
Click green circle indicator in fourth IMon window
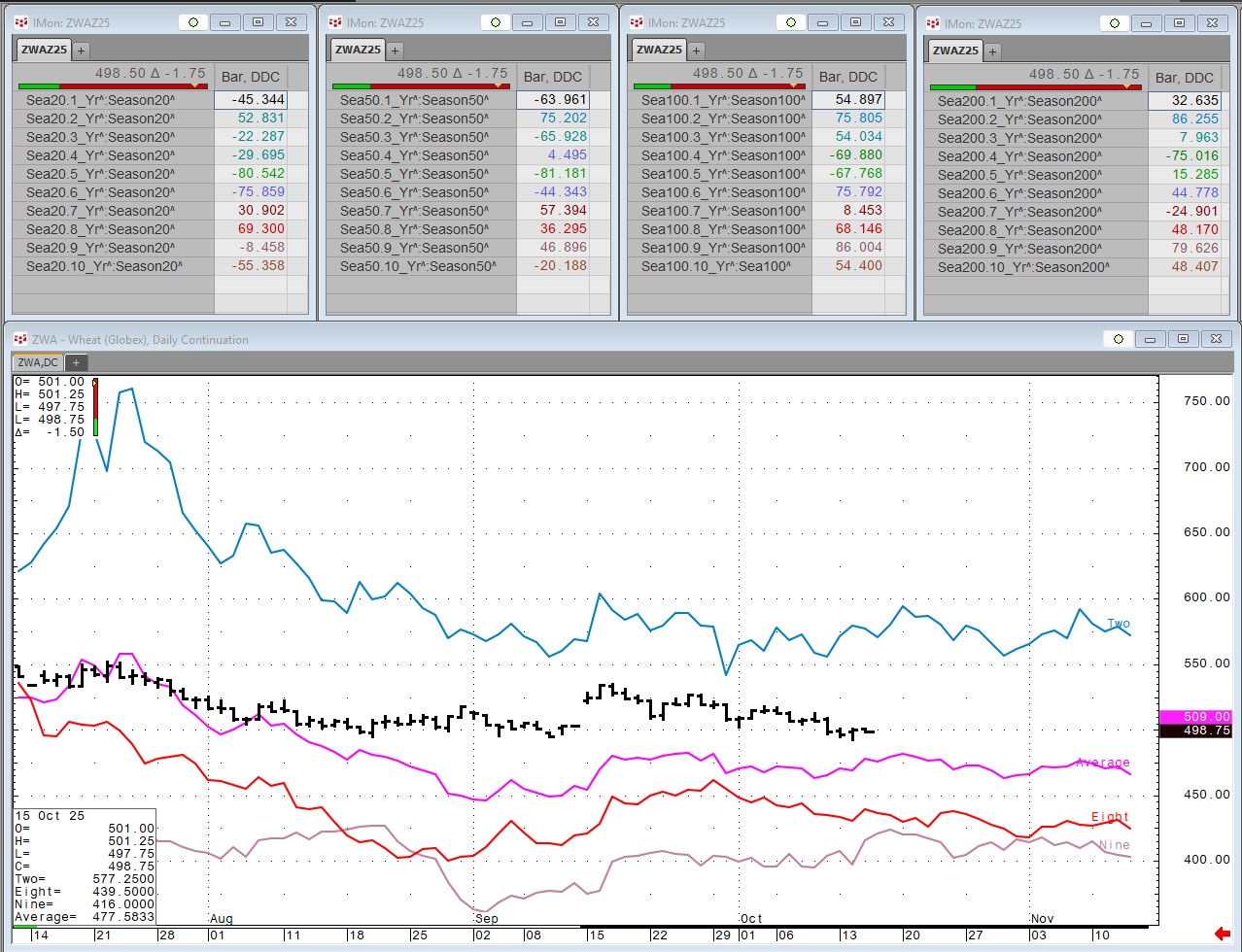pos(1115,23)
